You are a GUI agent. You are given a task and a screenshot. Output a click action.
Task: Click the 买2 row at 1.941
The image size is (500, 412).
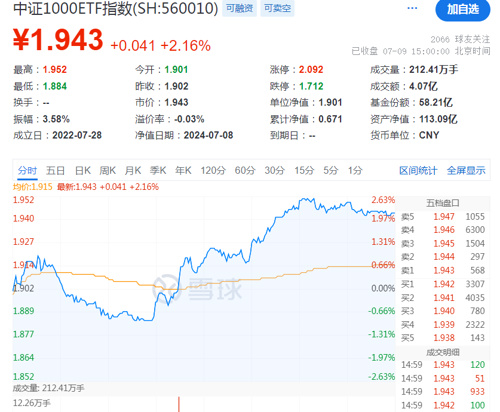coord(443,298)
